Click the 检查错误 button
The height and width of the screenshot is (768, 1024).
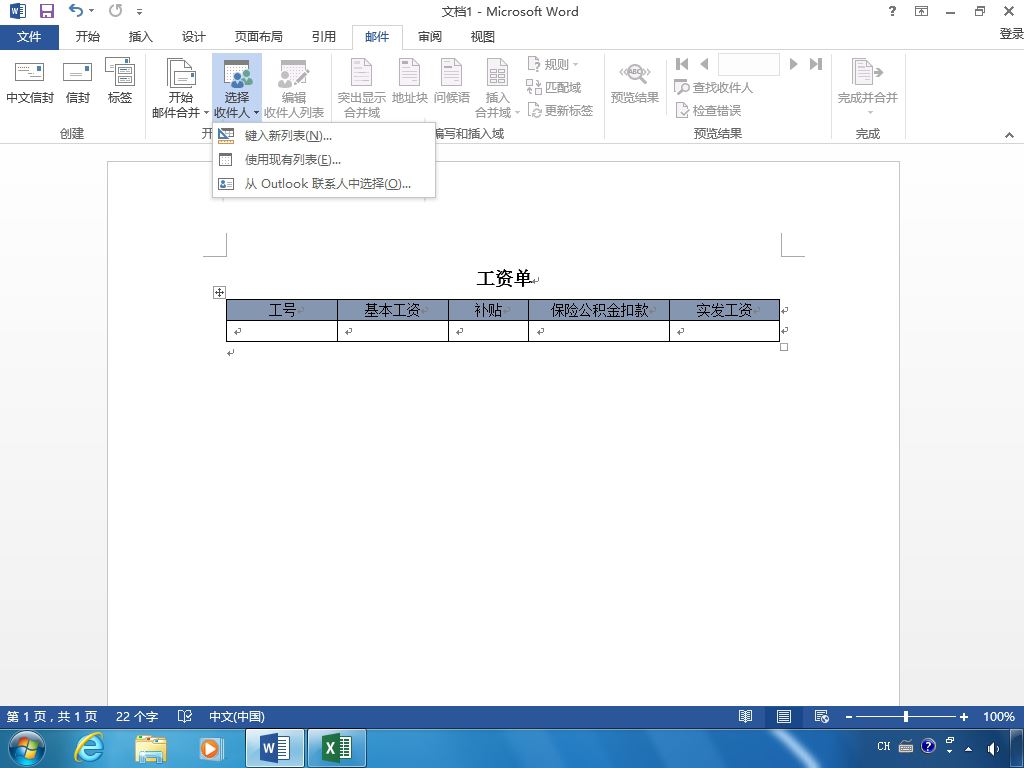(708, 111)
